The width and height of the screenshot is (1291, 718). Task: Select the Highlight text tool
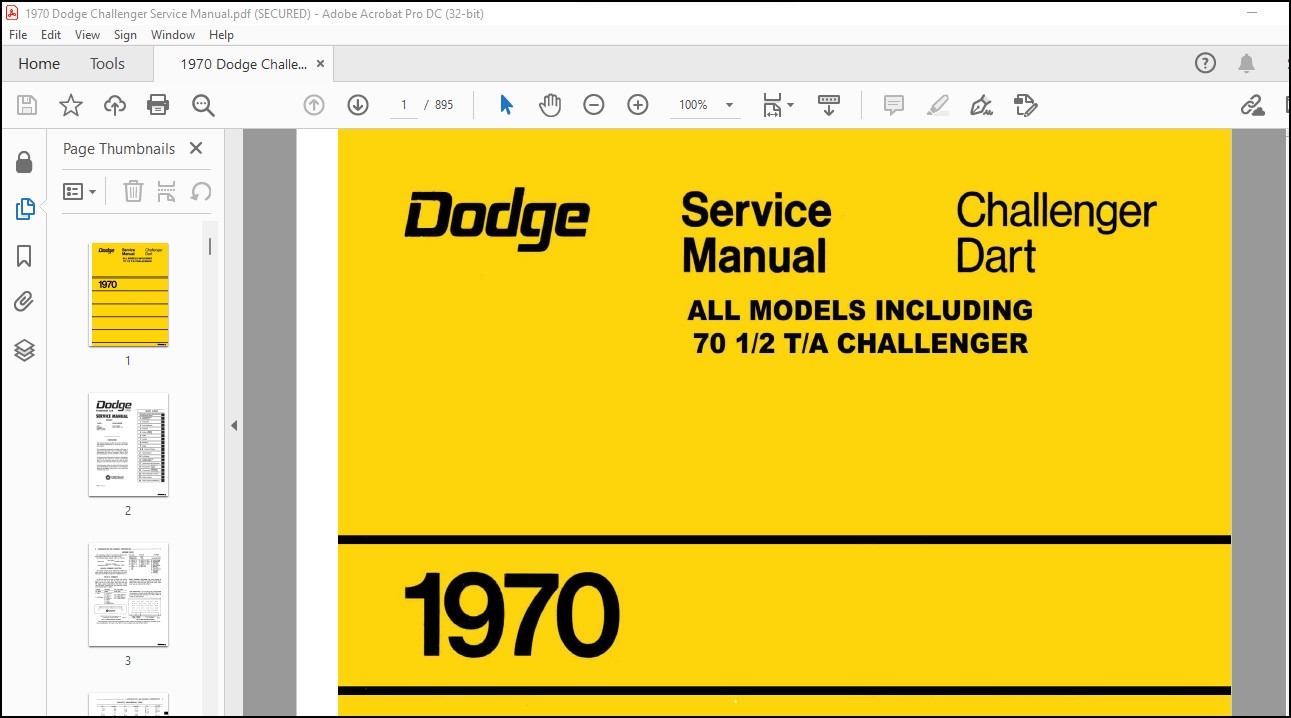[938, 105]
